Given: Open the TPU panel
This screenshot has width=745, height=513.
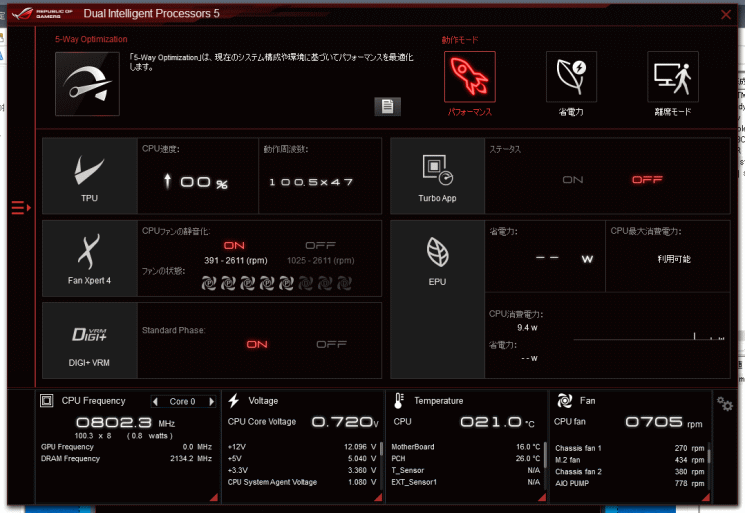Looking at the screenshot, I should pos(90,176).
